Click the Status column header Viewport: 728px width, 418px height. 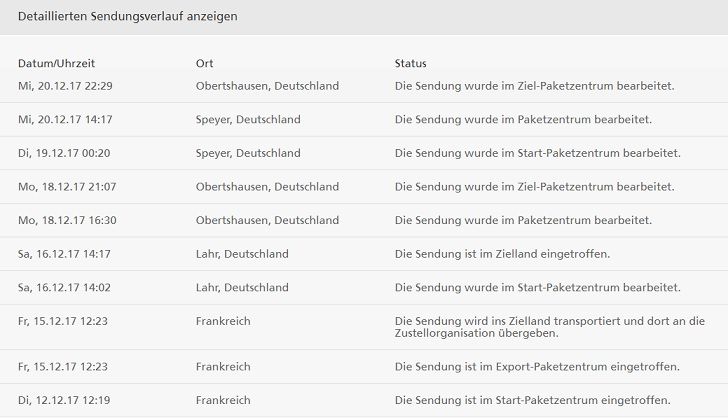(411, 63)
